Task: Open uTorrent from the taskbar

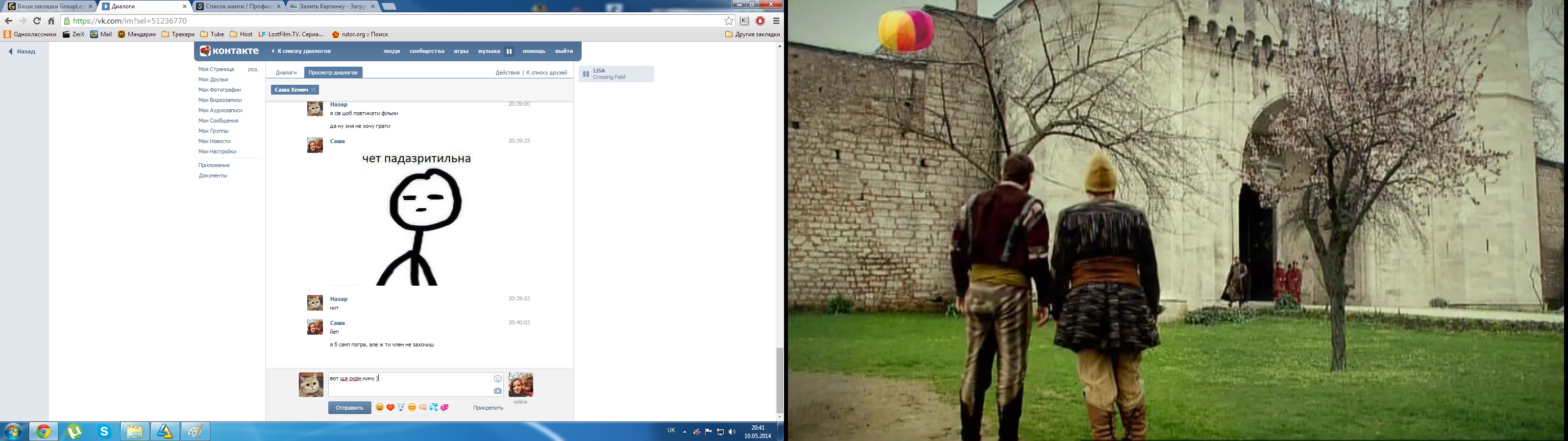Action: [x=74, y=431]
